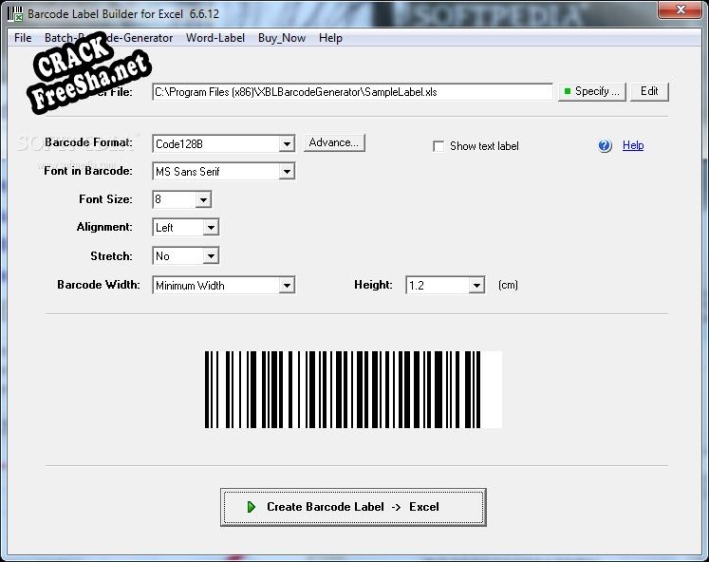The image size is (709, 562).
Task: Open the Word-Label menu
Action: pos(215,38)
